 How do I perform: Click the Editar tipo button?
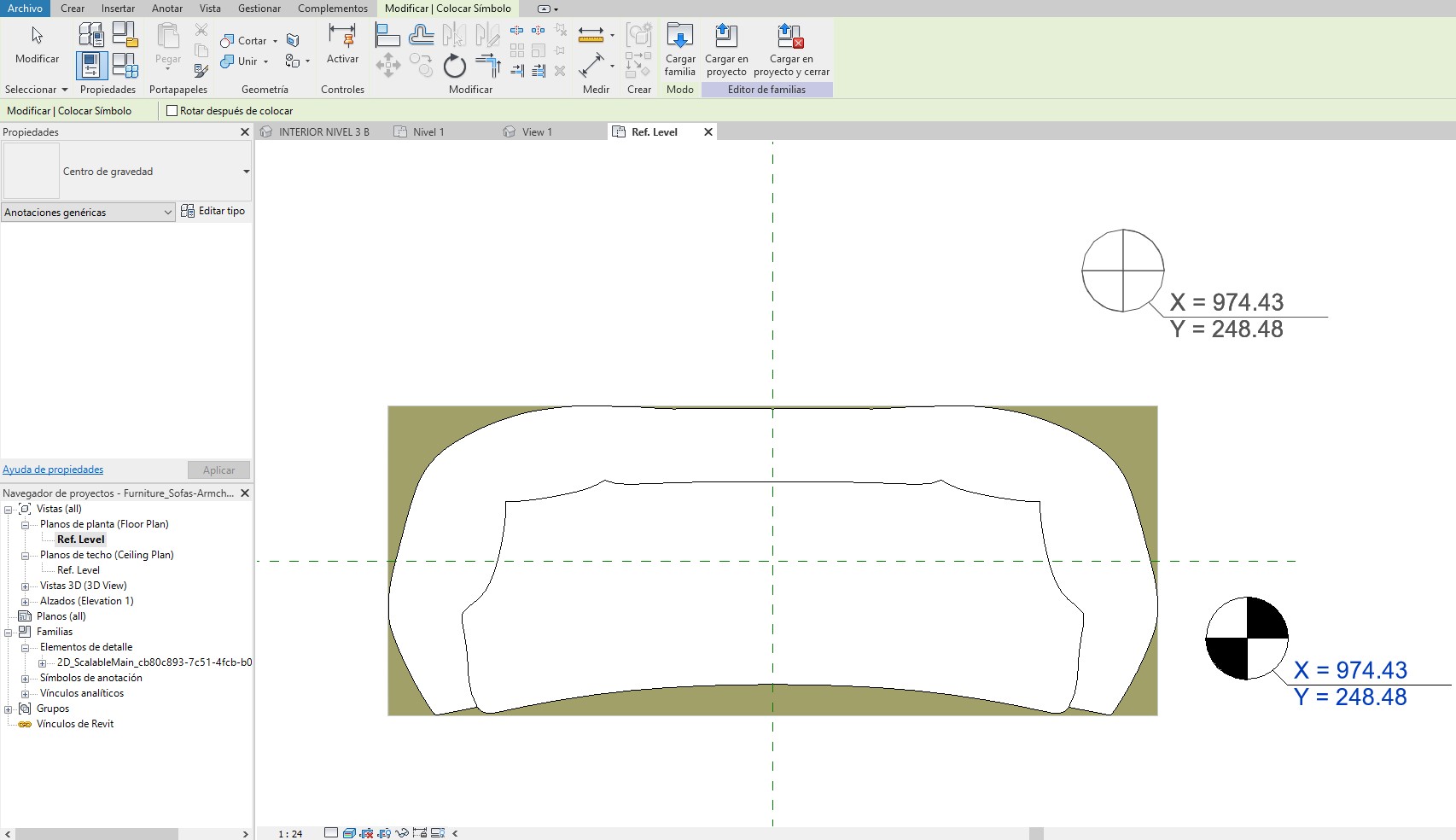[x=213, y=212]
